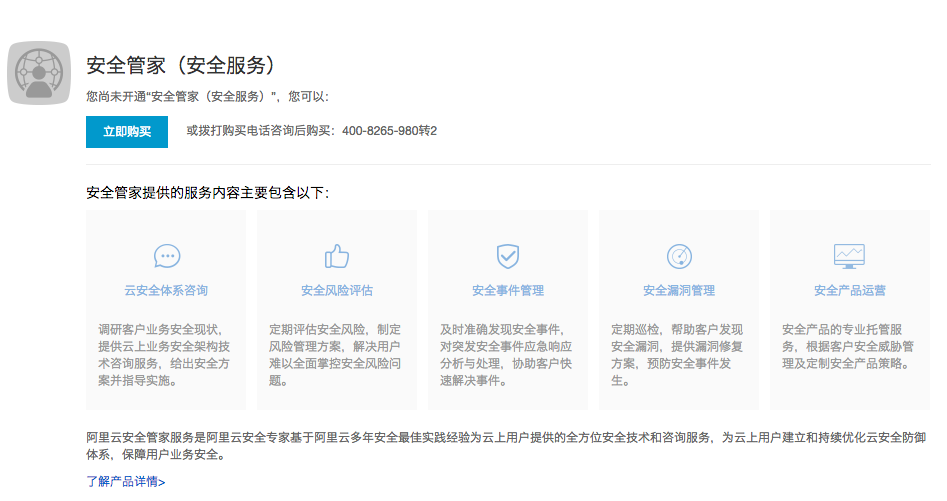This screenshot has width=947, height=501.
Task: Click the 安全管家 globe-person logo icon
Action: pyautogui.click(x=39, y=72)
